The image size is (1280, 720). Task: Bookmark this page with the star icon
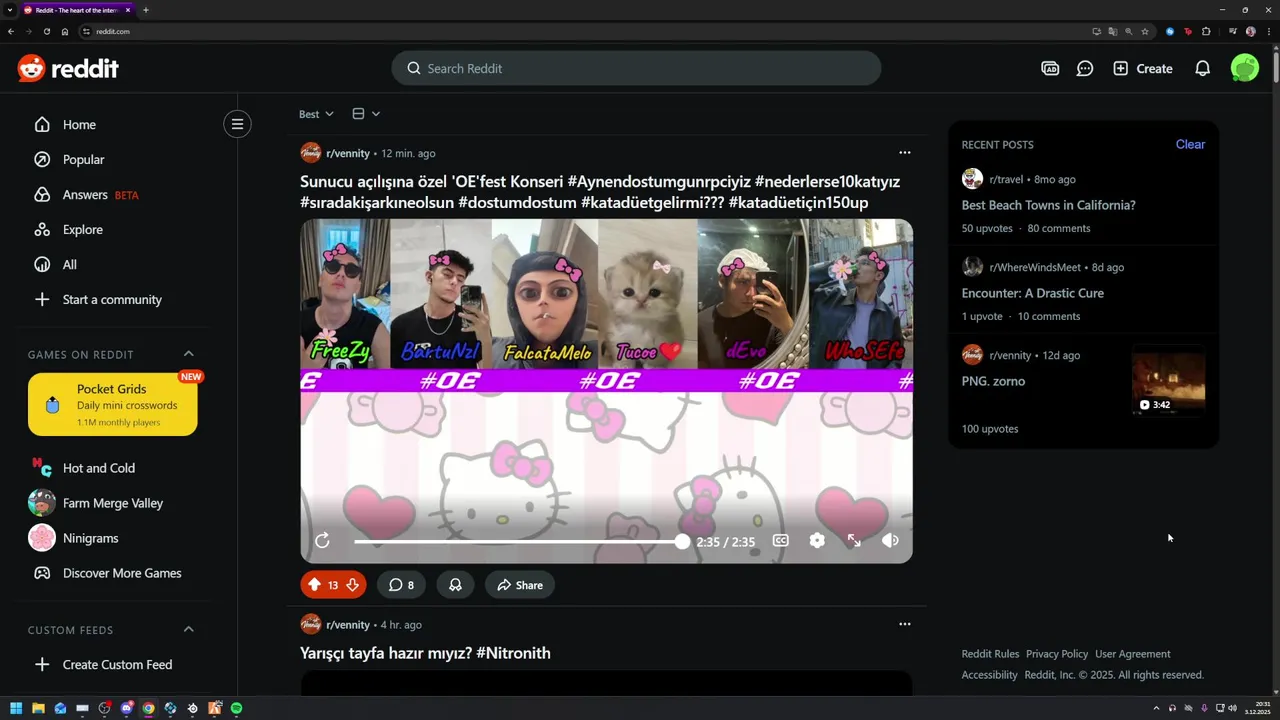[1145, 32]
